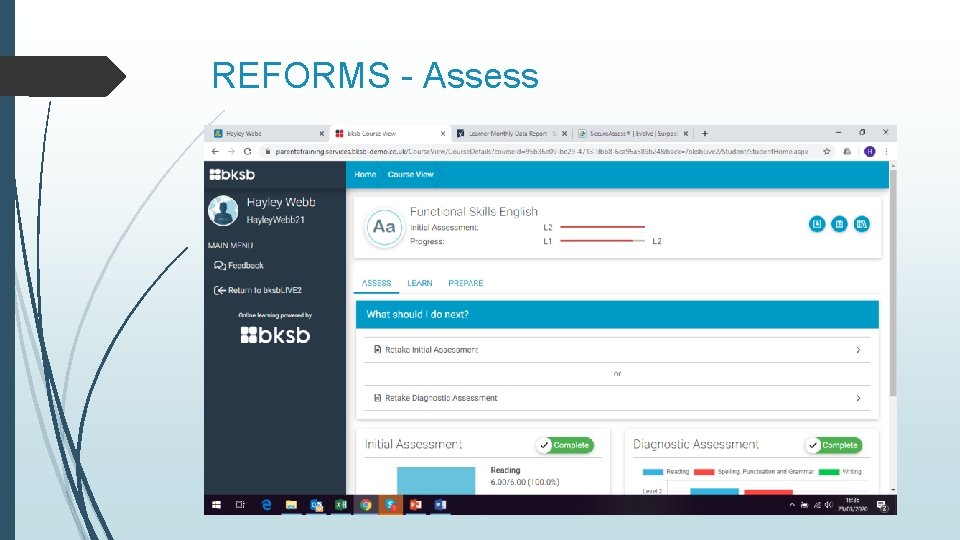Switch to Chrome on taskbar
This screenshot has height=540, width=960.
pos(366,505)
